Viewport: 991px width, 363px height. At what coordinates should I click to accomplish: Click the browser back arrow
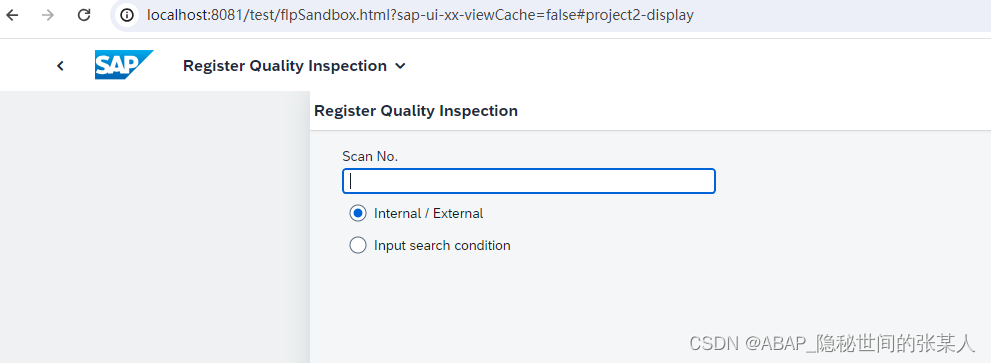[x=12, y=15]
